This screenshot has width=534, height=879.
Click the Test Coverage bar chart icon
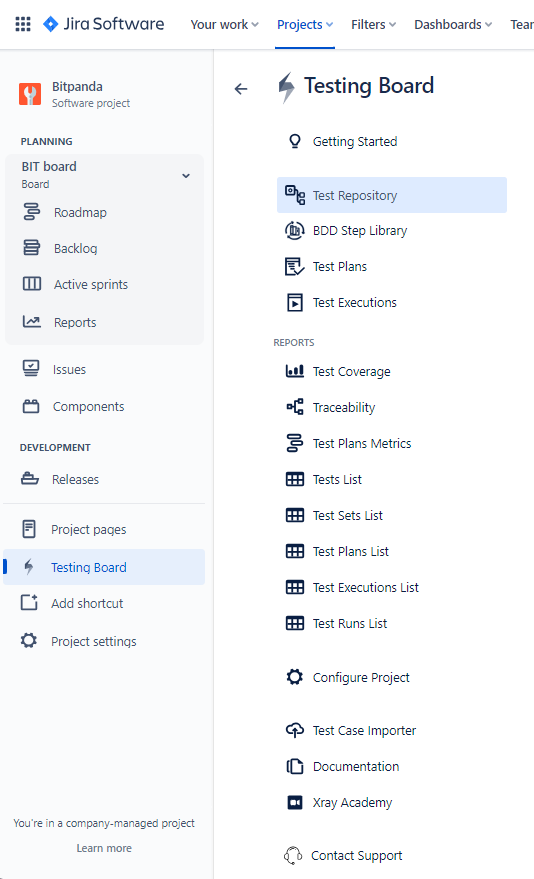tap(295, 371)
